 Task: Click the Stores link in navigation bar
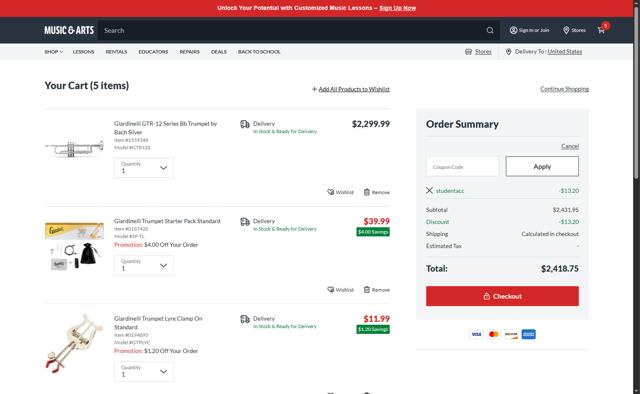483,52
